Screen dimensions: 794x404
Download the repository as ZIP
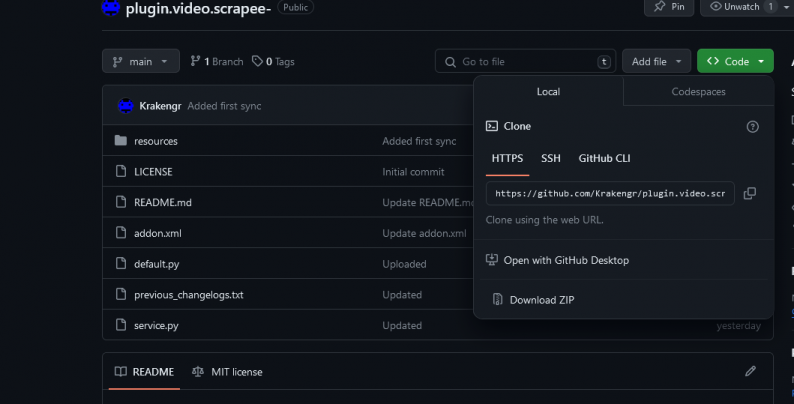coord(542,300)
